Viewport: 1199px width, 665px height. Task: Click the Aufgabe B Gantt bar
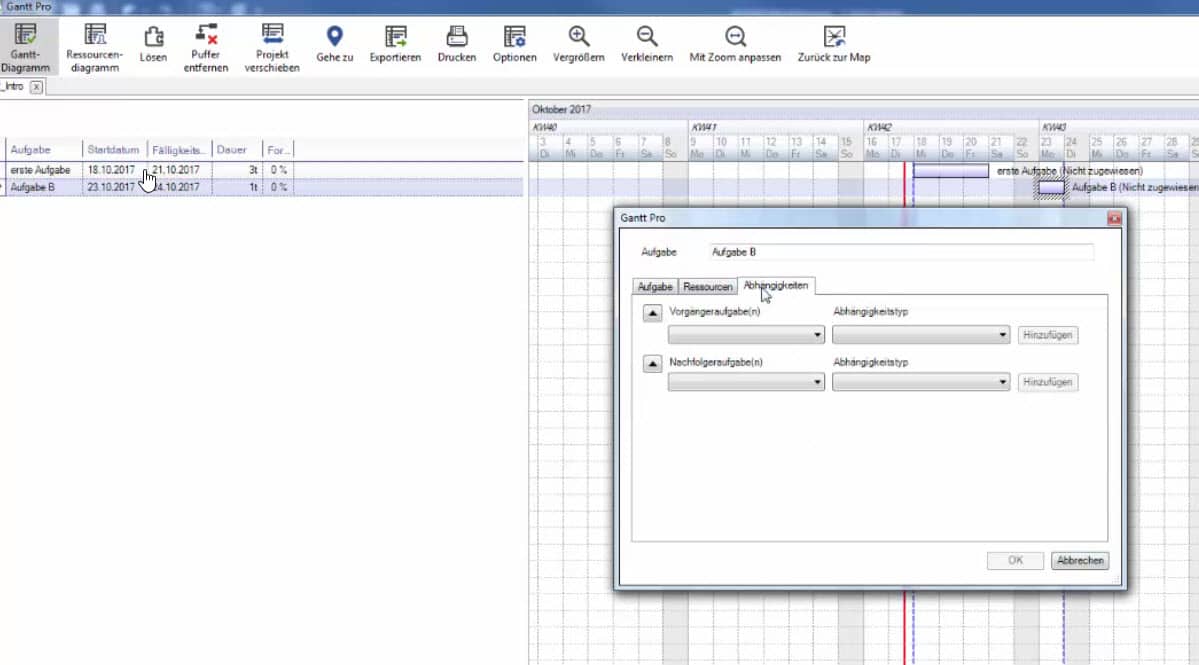1051,187
